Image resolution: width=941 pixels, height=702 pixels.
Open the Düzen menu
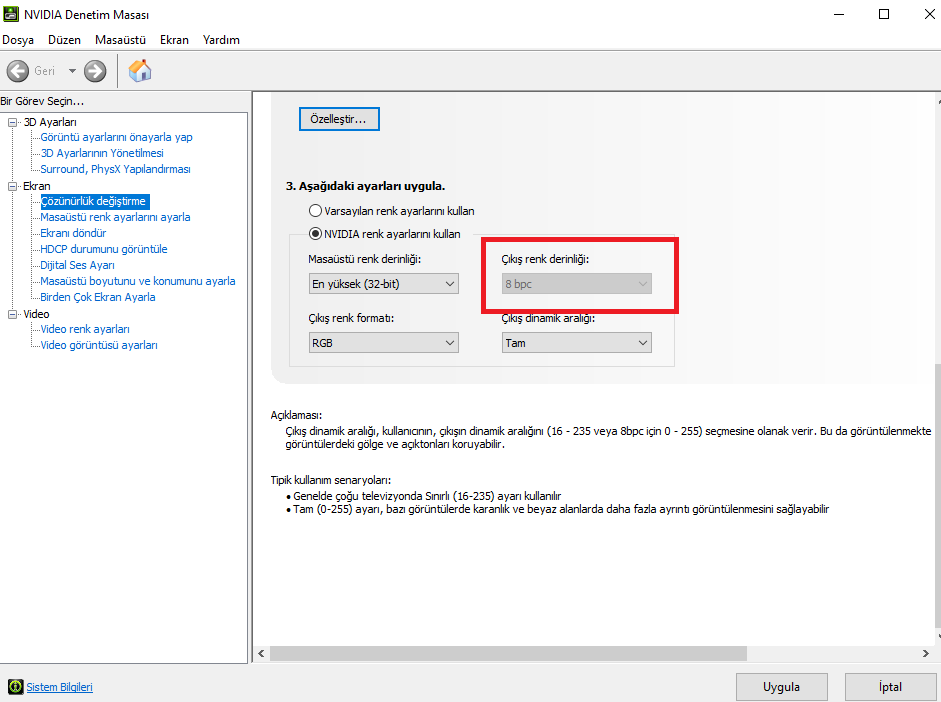click(x=64, y=40)
